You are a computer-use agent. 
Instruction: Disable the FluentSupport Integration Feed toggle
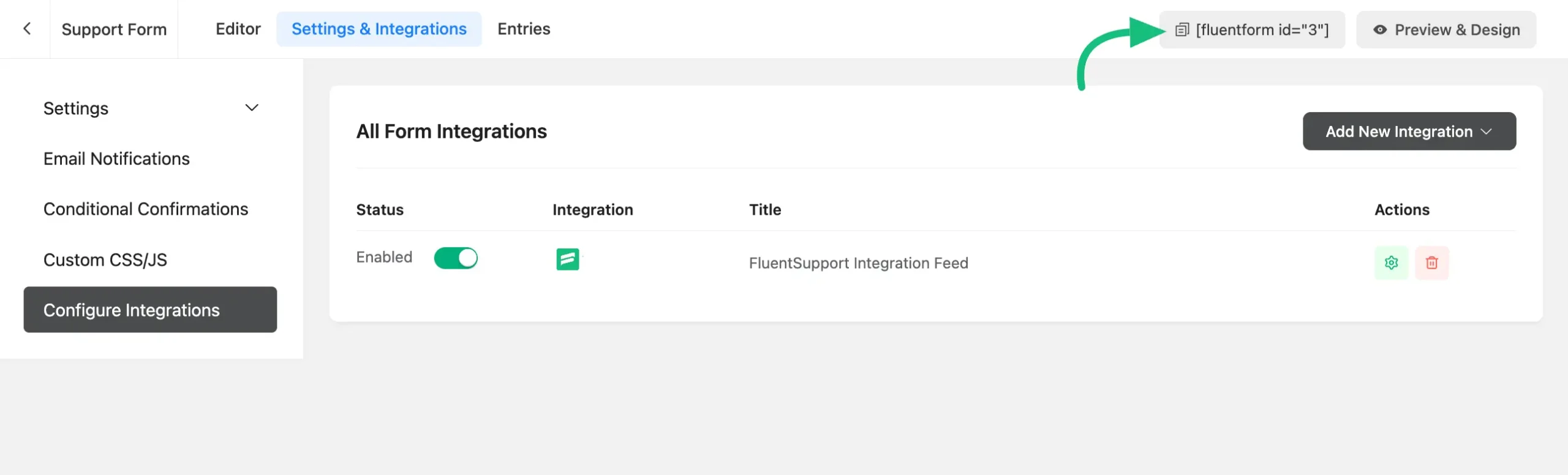[456, 258]
